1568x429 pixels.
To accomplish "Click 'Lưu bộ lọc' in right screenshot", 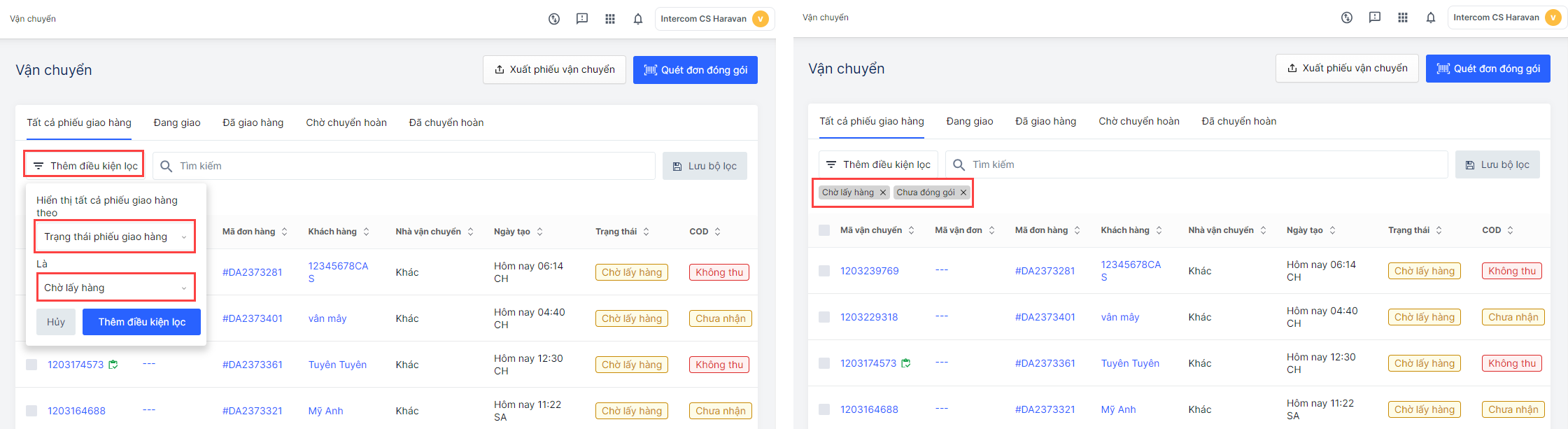I will [1497, 164].
